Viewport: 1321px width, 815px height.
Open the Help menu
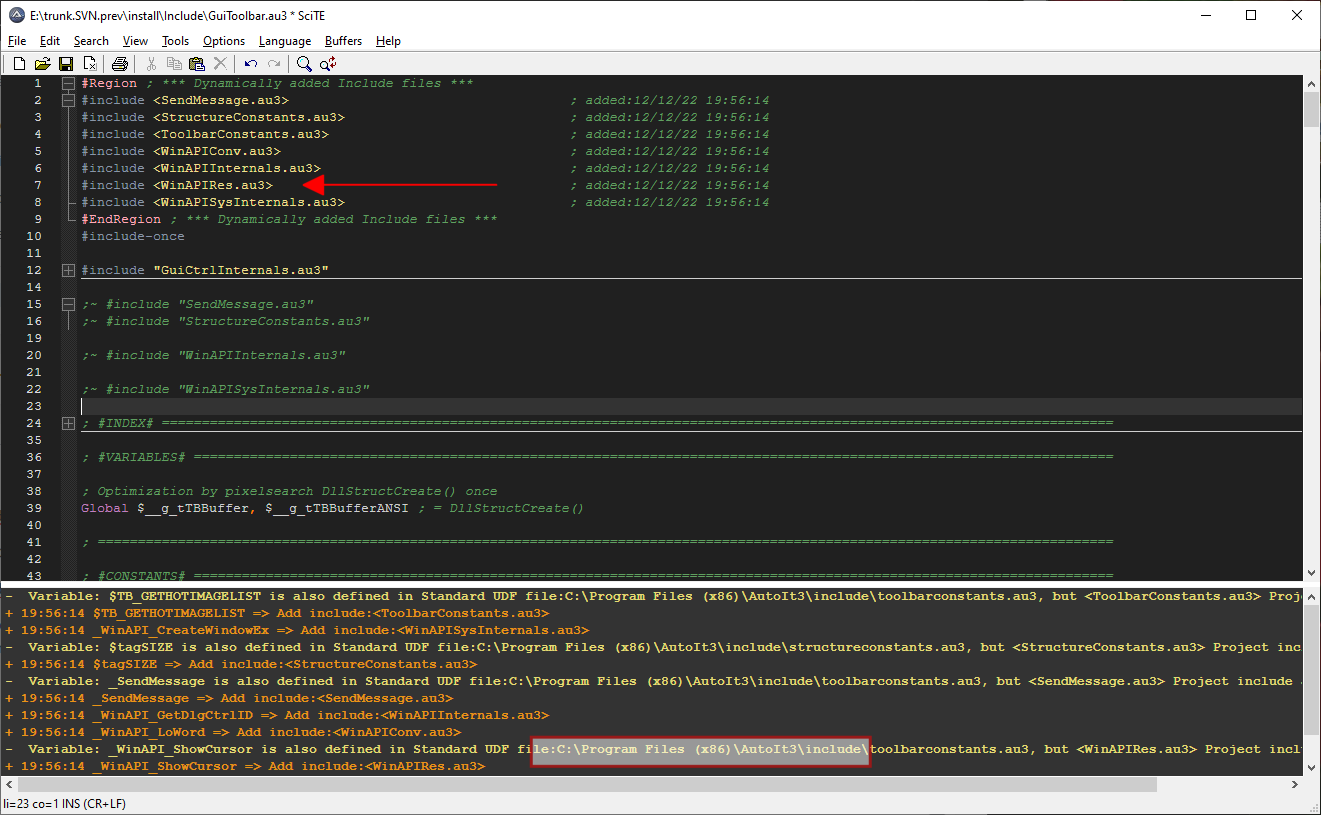388,41
